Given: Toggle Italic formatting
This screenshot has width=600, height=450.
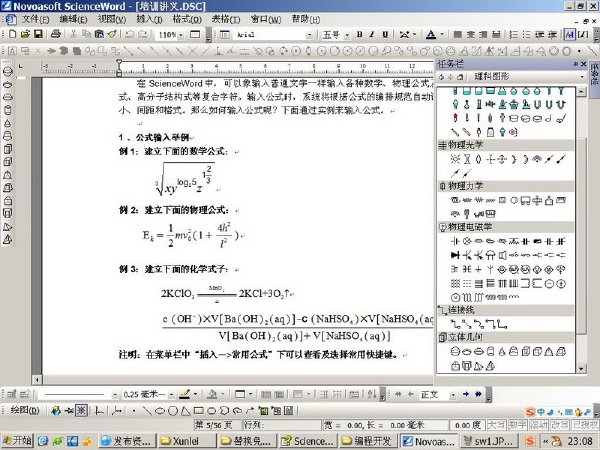Looking at the screenshot, I should coord(372,34).
